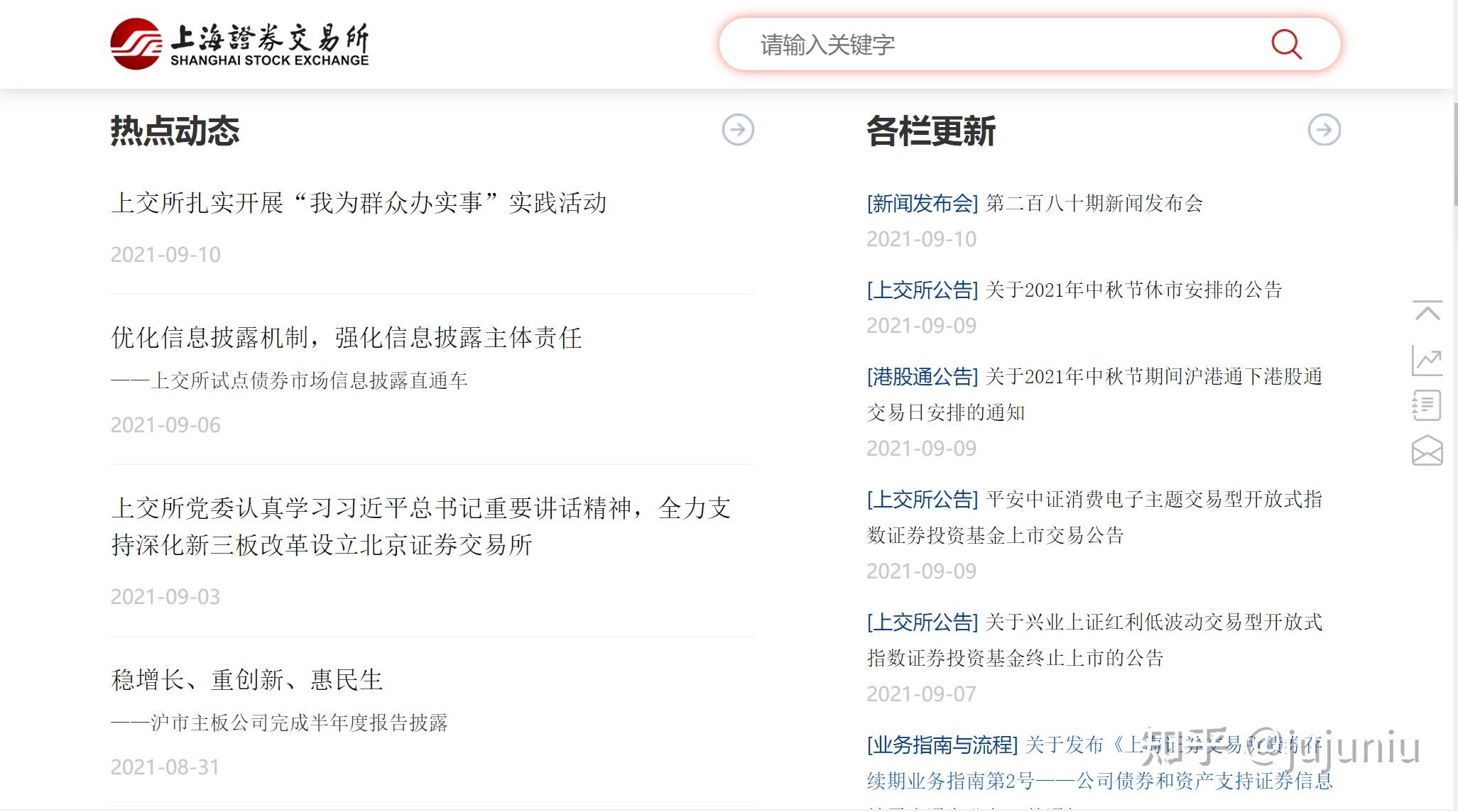Open article 稳增长、重创新、惠民生
This screenshot has width=1458, height=812.
[x=246, y=680]
